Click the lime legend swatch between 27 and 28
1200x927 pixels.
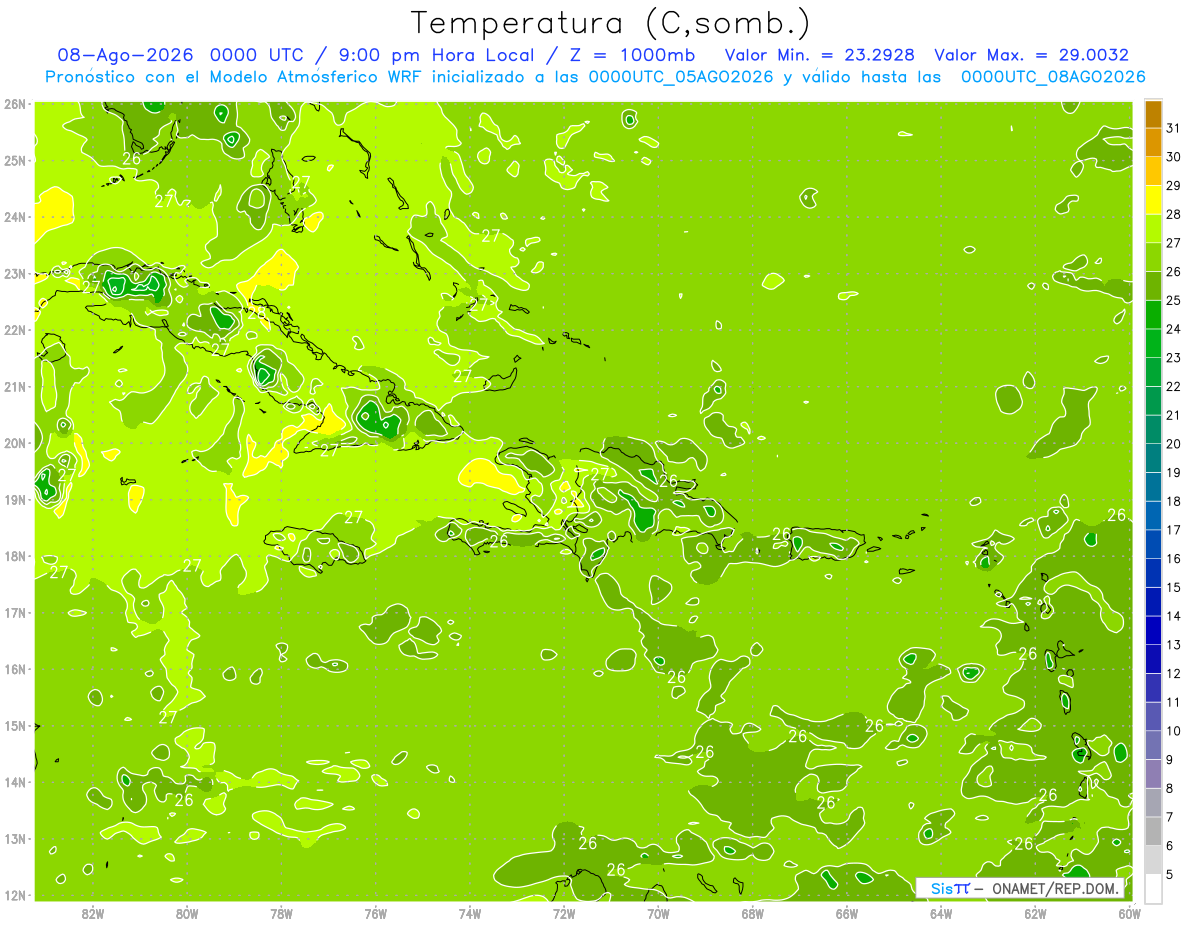[x=1153, y=229]
